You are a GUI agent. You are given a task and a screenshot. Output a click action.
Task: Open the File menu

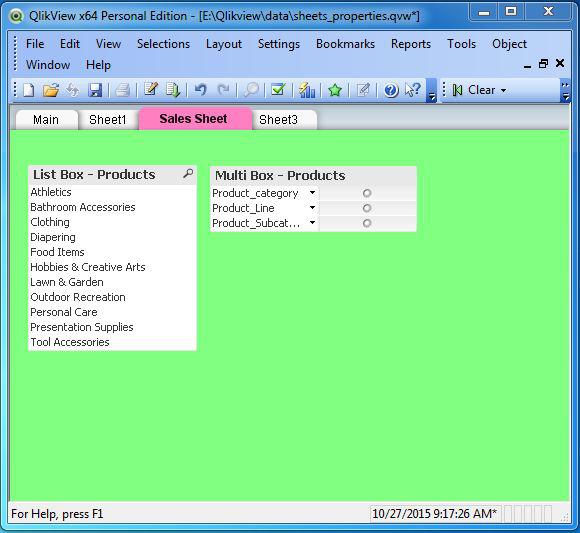(35, 44)
